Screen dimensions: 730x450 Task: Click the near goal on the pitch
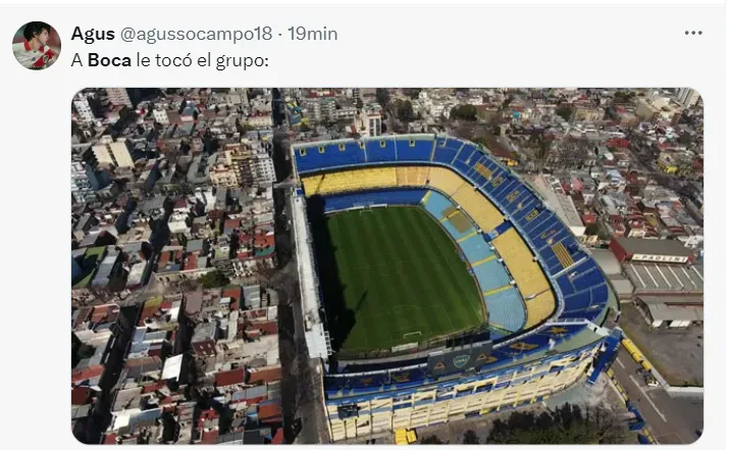click(x=412, y=334)
